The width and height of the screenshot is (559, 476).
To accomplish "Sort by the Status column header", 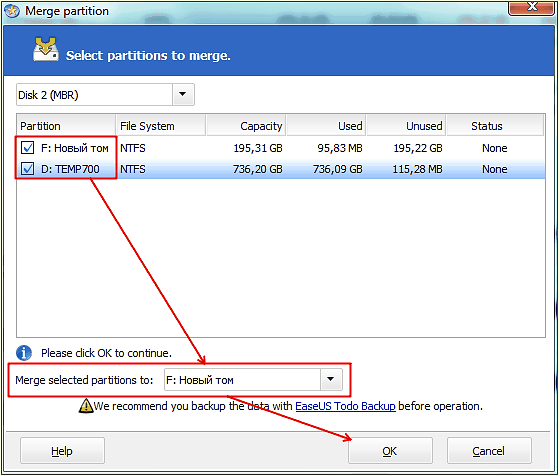I will (495, 126).
